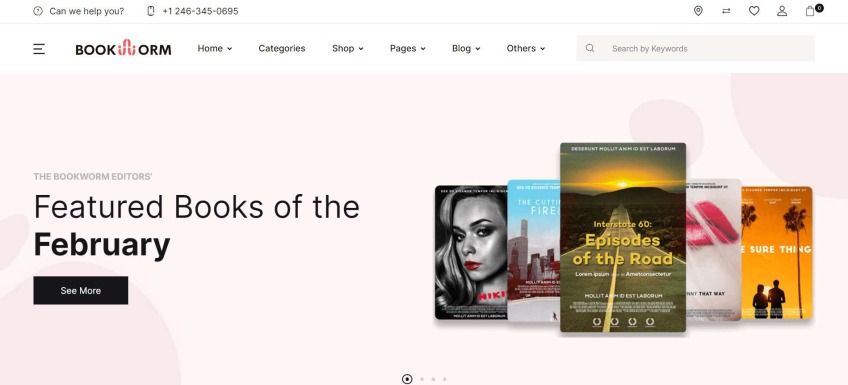Open the compare arrows icon

[726, 11]
